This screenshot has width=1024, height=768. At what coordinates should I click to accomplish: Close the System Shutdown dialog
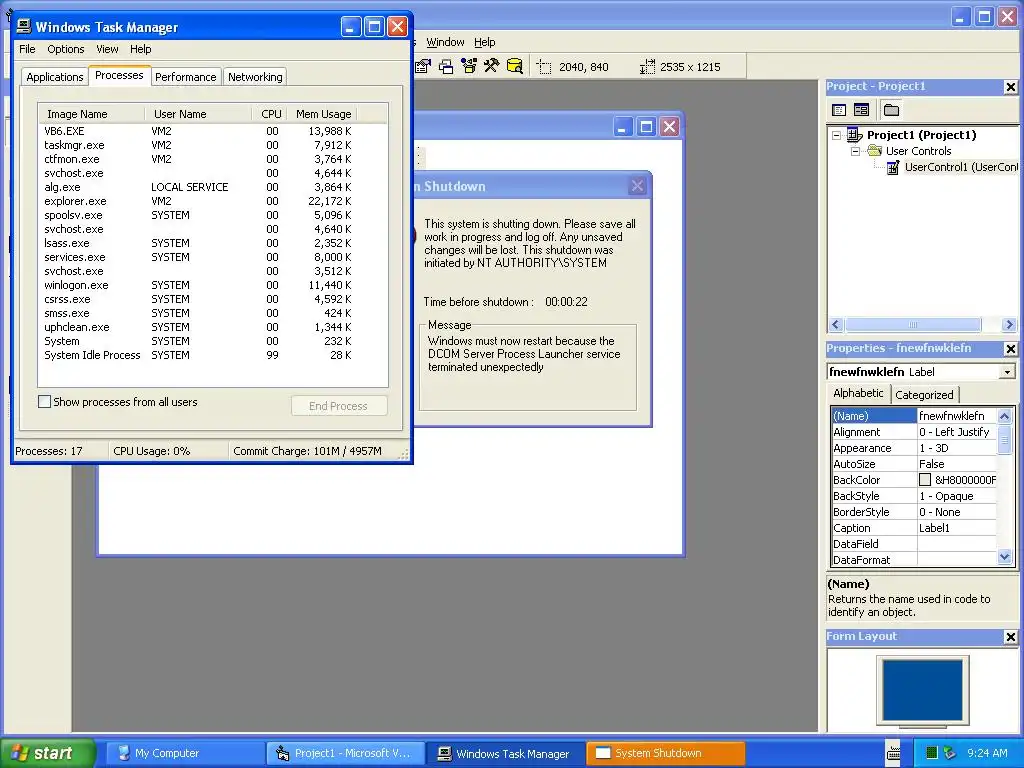pyautogui.click(x=637, y=186)
